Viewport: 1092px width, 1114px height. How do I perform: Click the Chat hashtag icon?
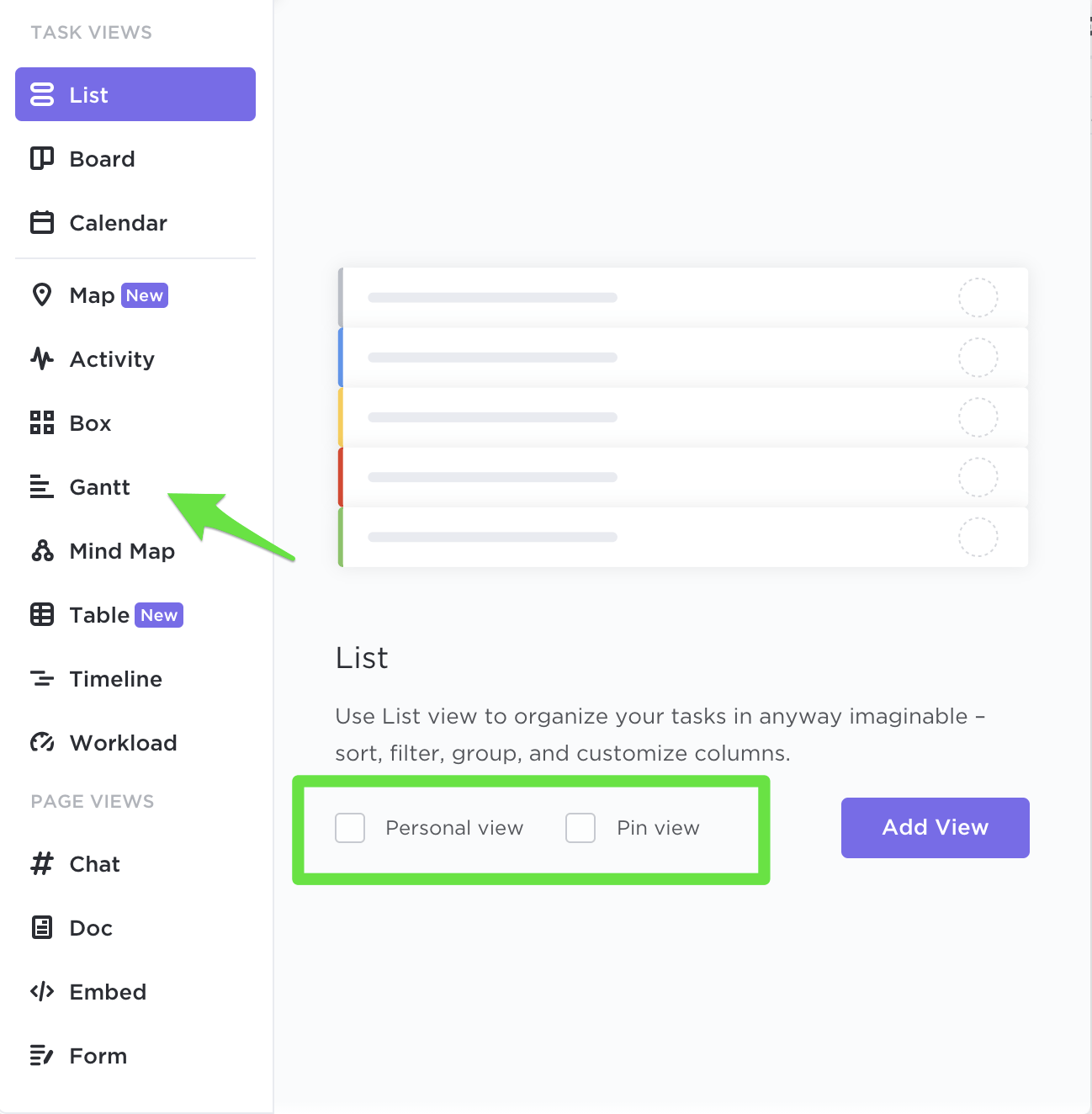pyautogui.click(x=42, y=864)
